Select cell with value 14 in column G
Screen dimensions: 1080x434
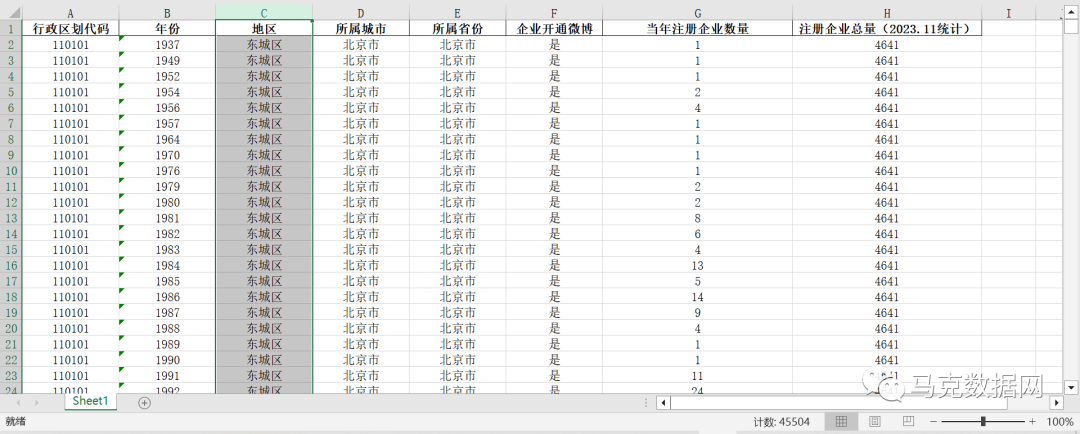click(x=698, y=297)
